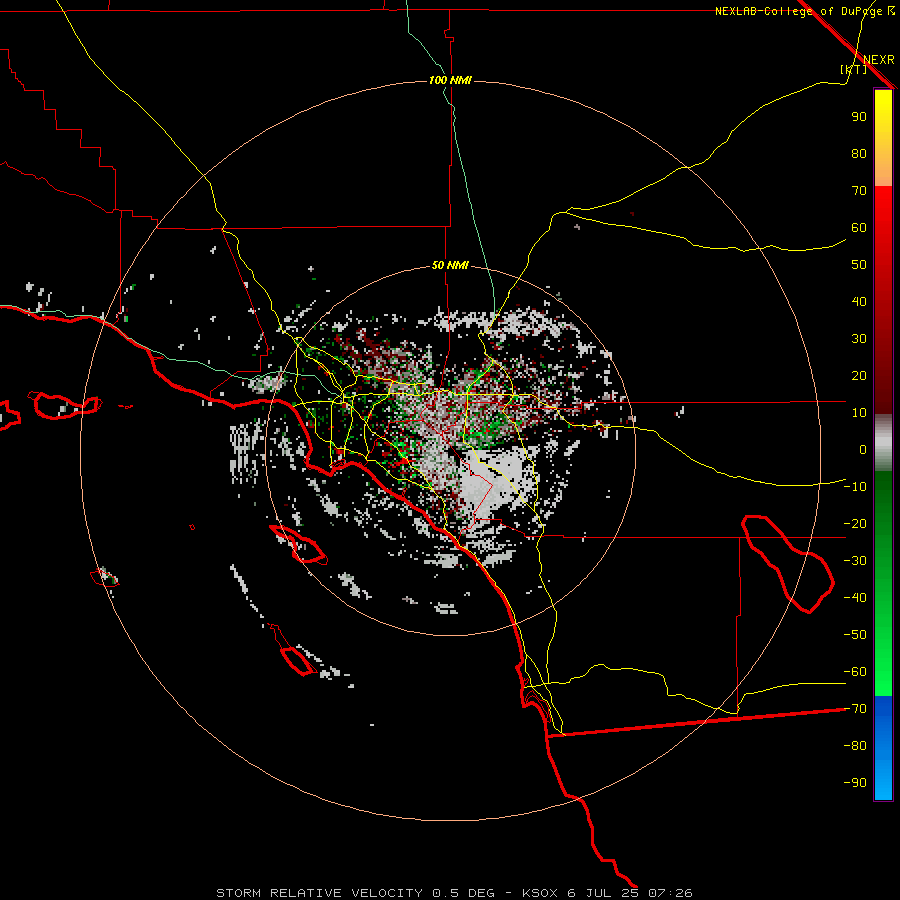Click the -90 value on the velocity scale

pos(855,783)
